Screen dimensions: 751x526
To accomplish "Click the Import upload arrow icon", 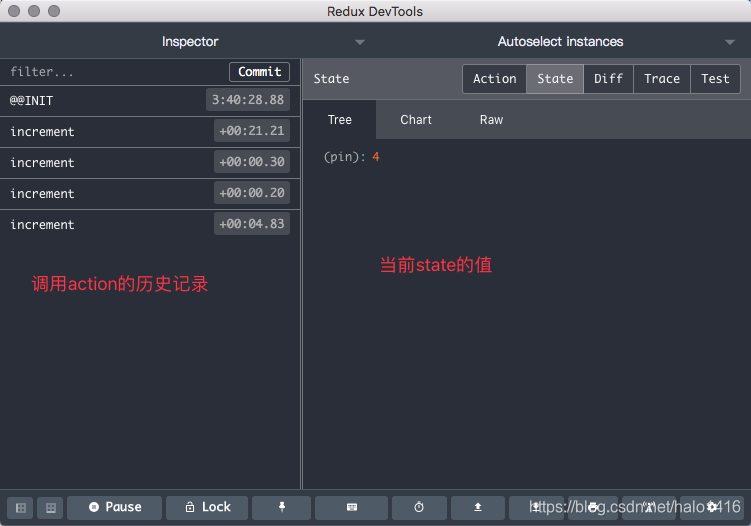I will pos(478,507).
